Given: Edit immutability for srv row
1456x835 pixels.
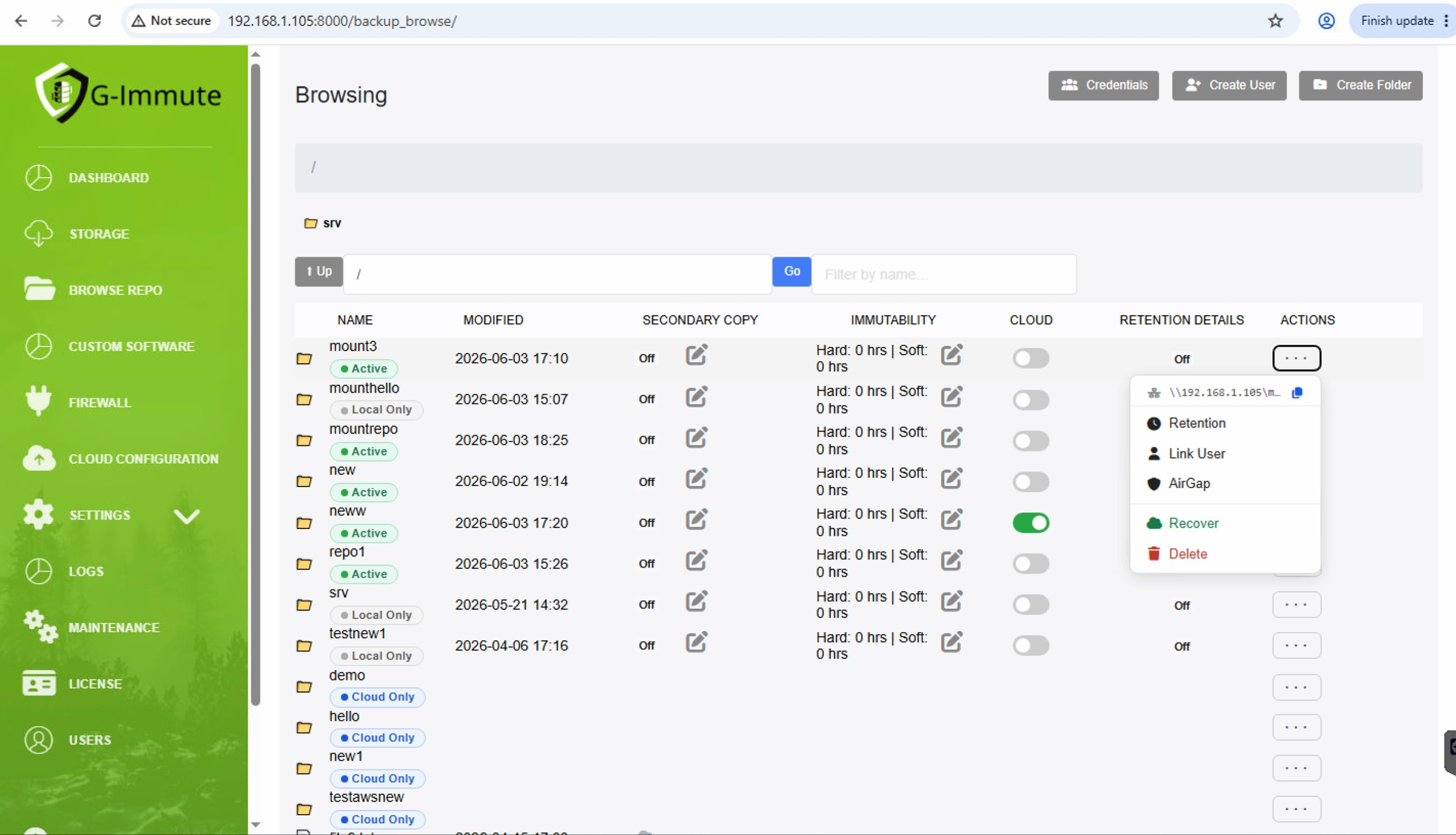Looking at the screenshot, I should click(x=951, y=602).
